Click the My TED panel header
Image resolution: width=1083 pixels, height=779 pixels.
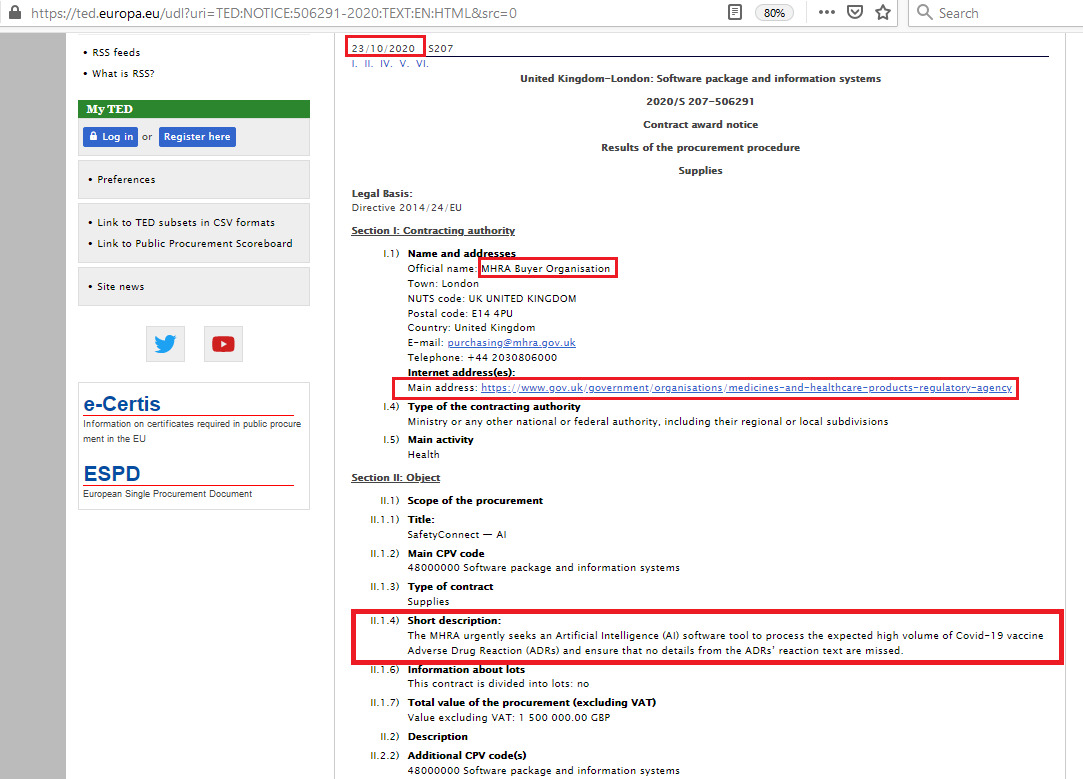(194, 109)
